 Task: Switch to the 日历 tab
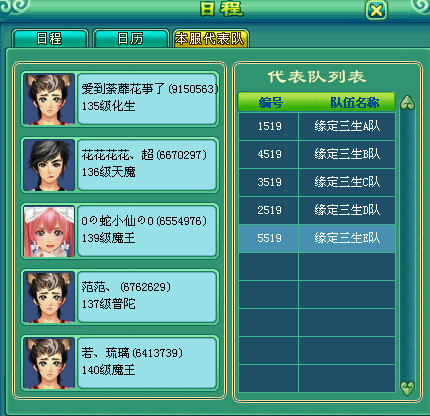130,39
